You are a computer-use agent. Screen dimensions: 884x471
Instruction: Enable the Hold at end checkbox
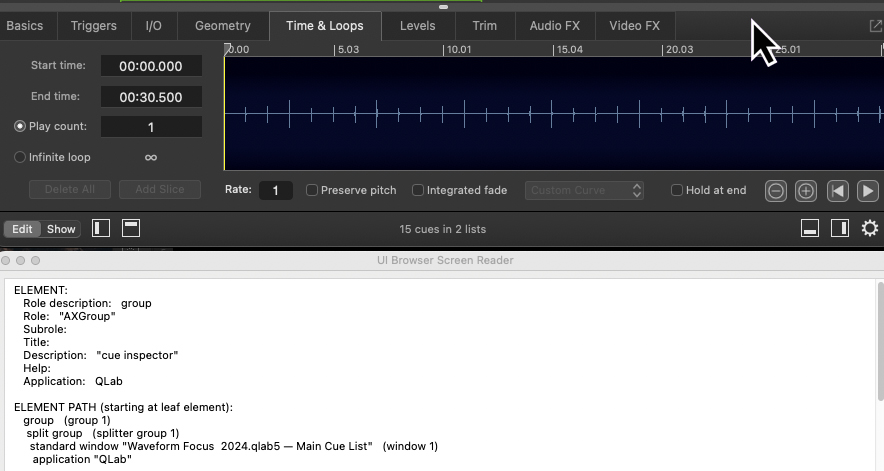tap(677, 190)
